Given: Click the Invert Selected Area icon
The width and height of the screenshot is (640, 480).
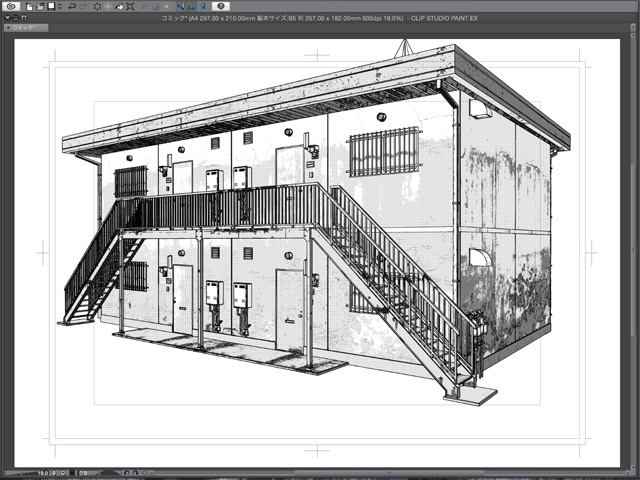Looking at the screenshot, I should pos(156,7).
